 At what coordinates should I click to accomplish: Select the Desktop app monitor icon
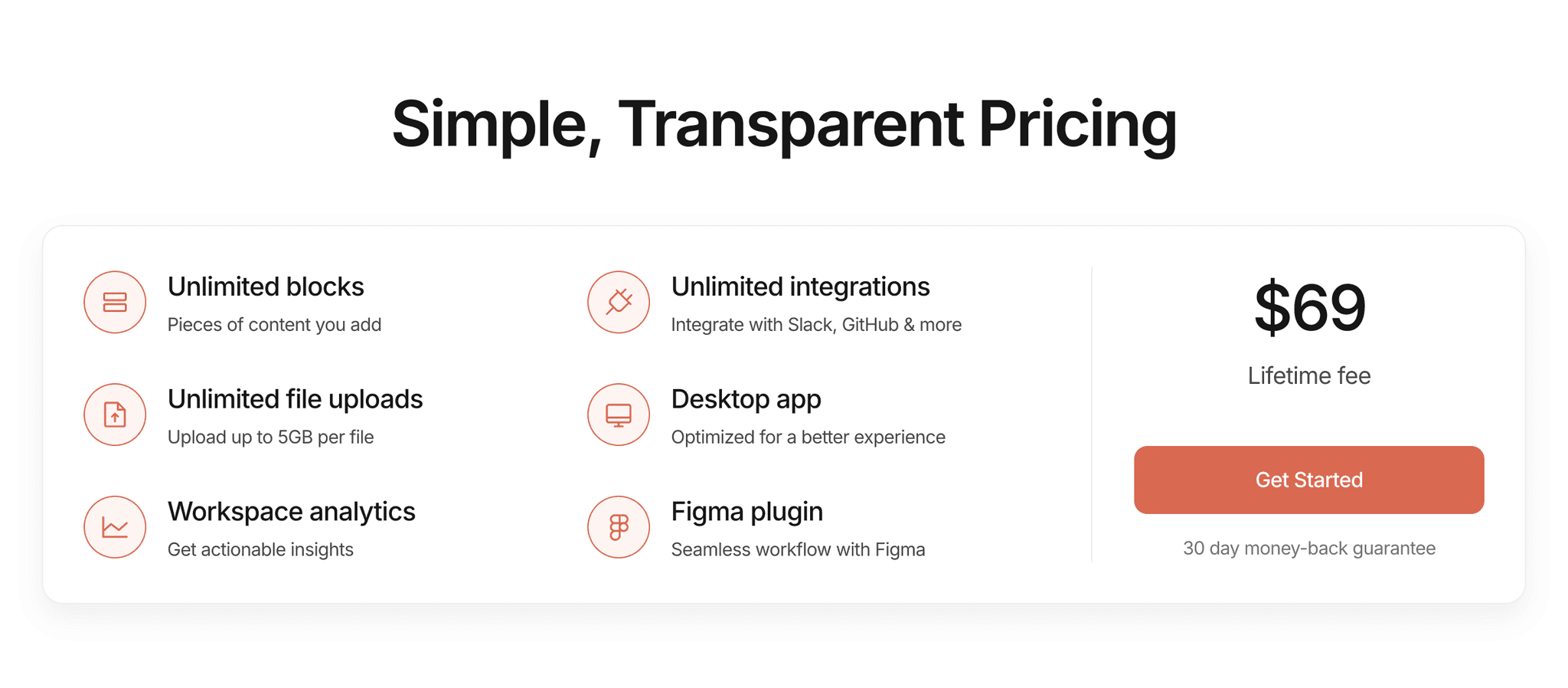pyautogui.click(x=619, y=414)
